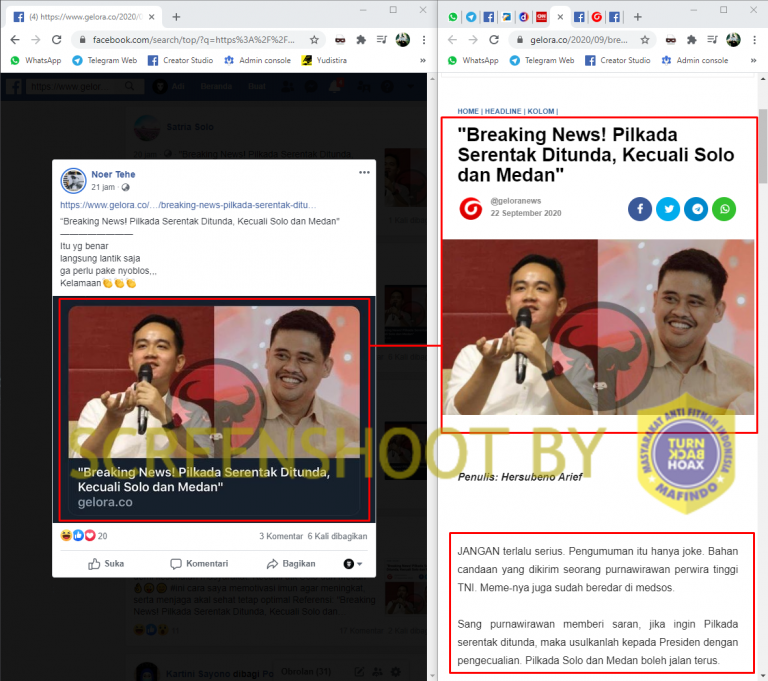Share the article on Twitter

pos(668,209)
